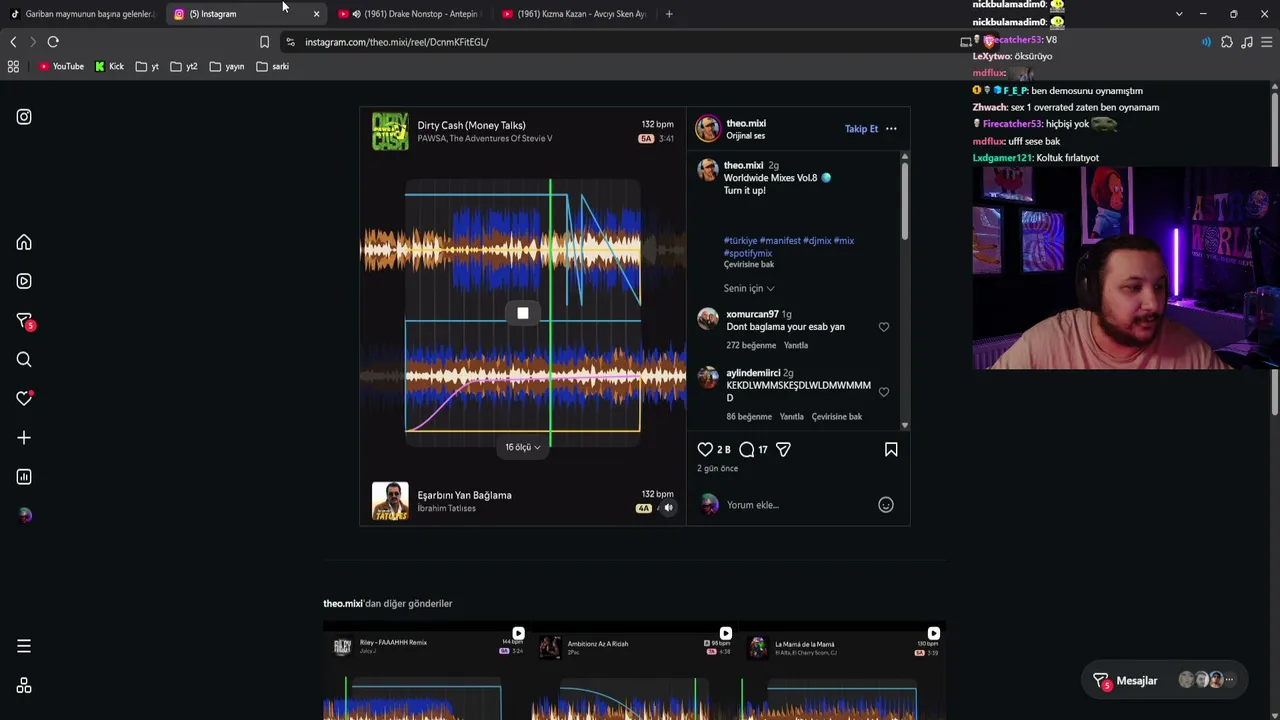View translation of aylindemiirci's comment
The image size is (1280, 720).
click(837, 417)
